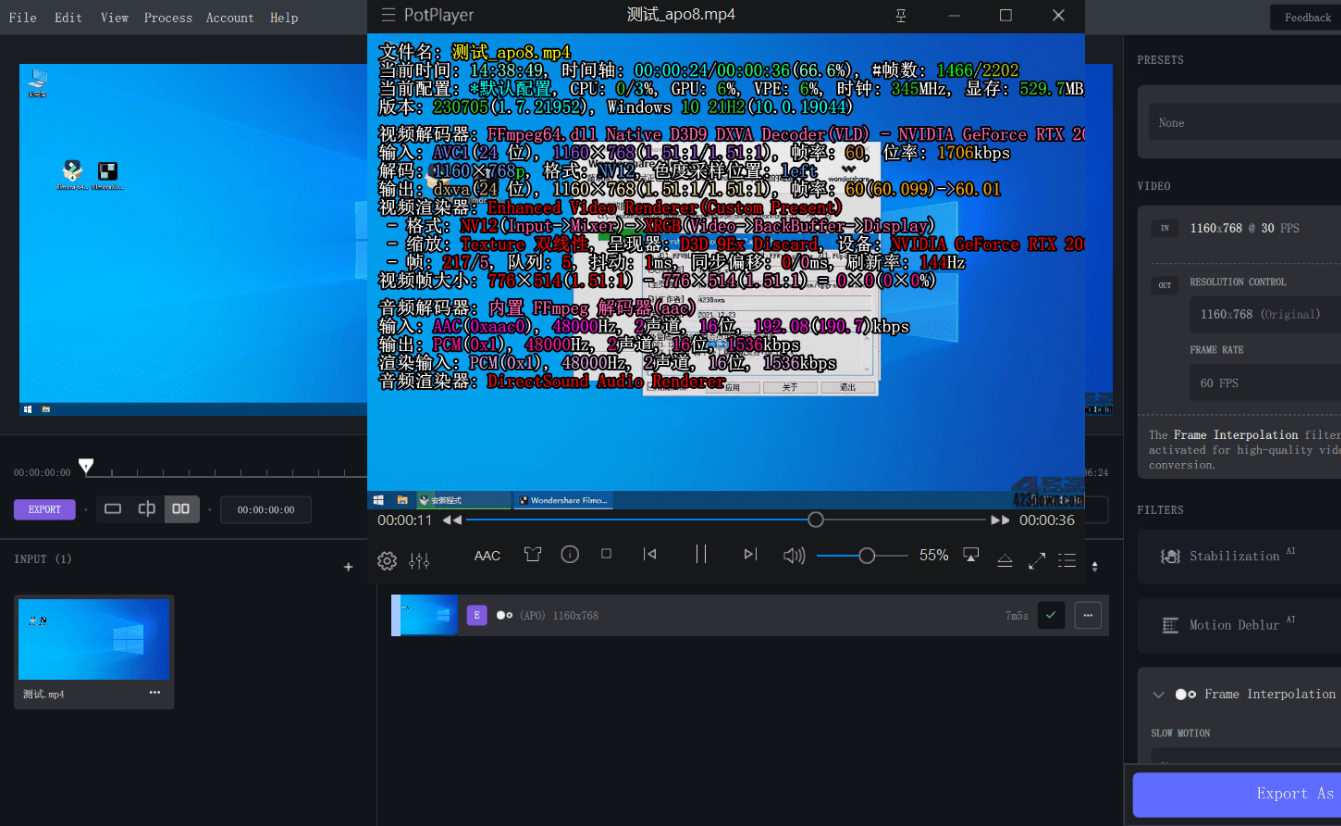Skip to next file in PotPlayer
This screenshot has height=826, width=1341.
pyautogui.click(x=751, y=554)
